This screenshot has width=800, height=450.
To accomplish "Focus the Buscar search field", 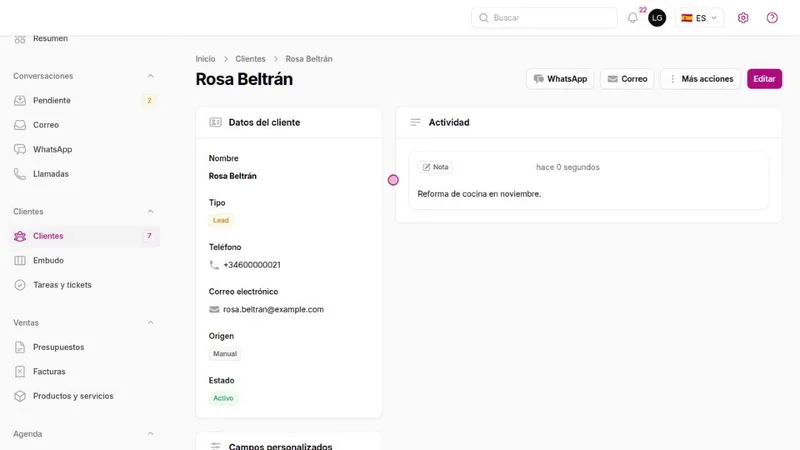I will [544, 18].
